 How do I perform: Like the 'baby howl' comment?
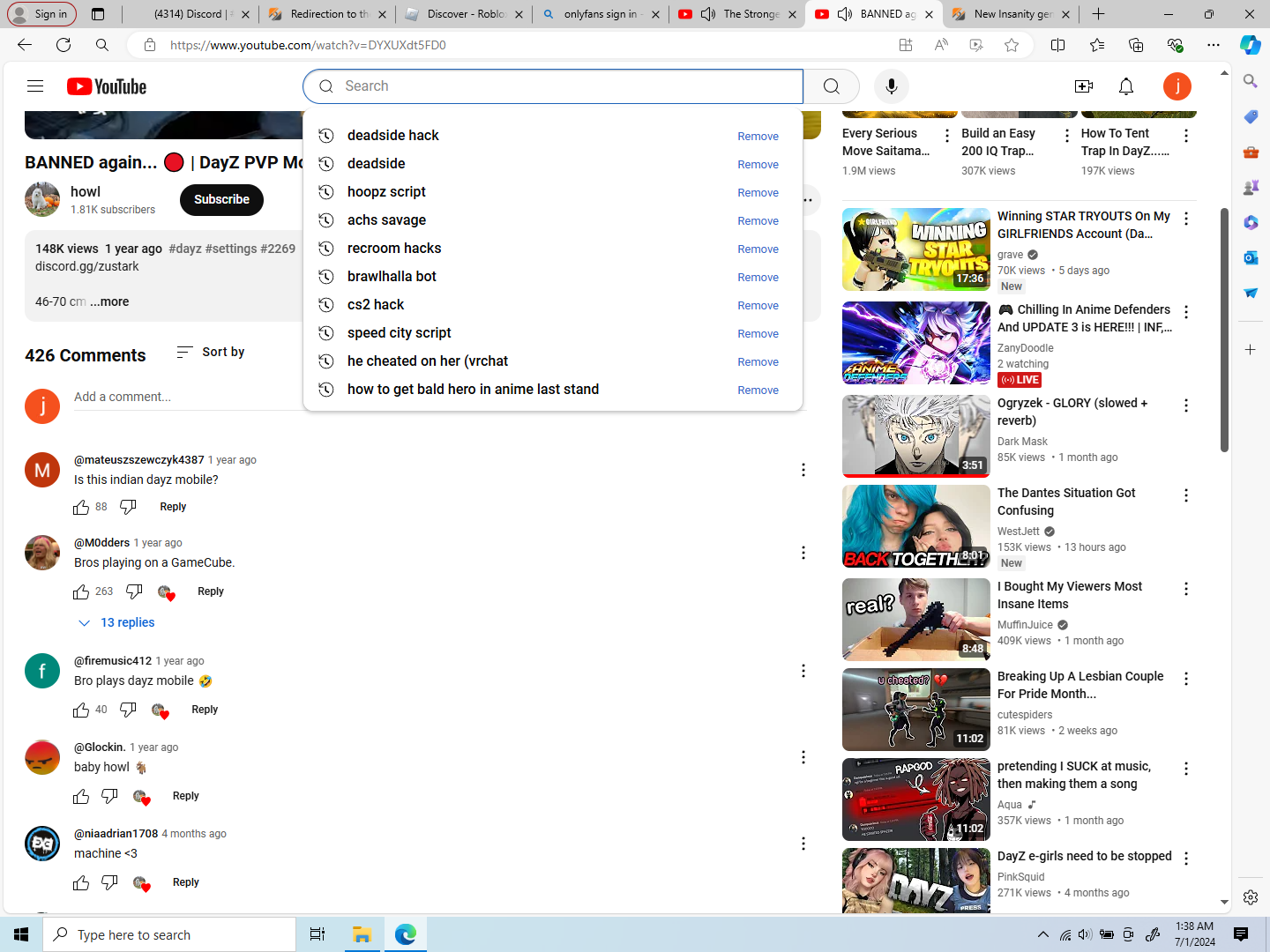[x=81, y=796]
